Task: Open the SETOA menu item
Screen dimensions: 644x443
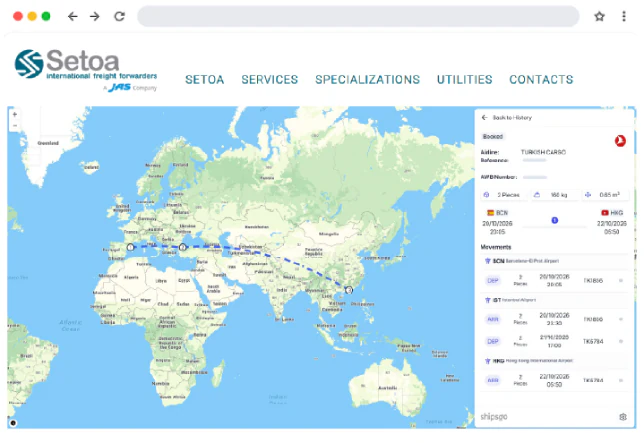Action: 205,80
